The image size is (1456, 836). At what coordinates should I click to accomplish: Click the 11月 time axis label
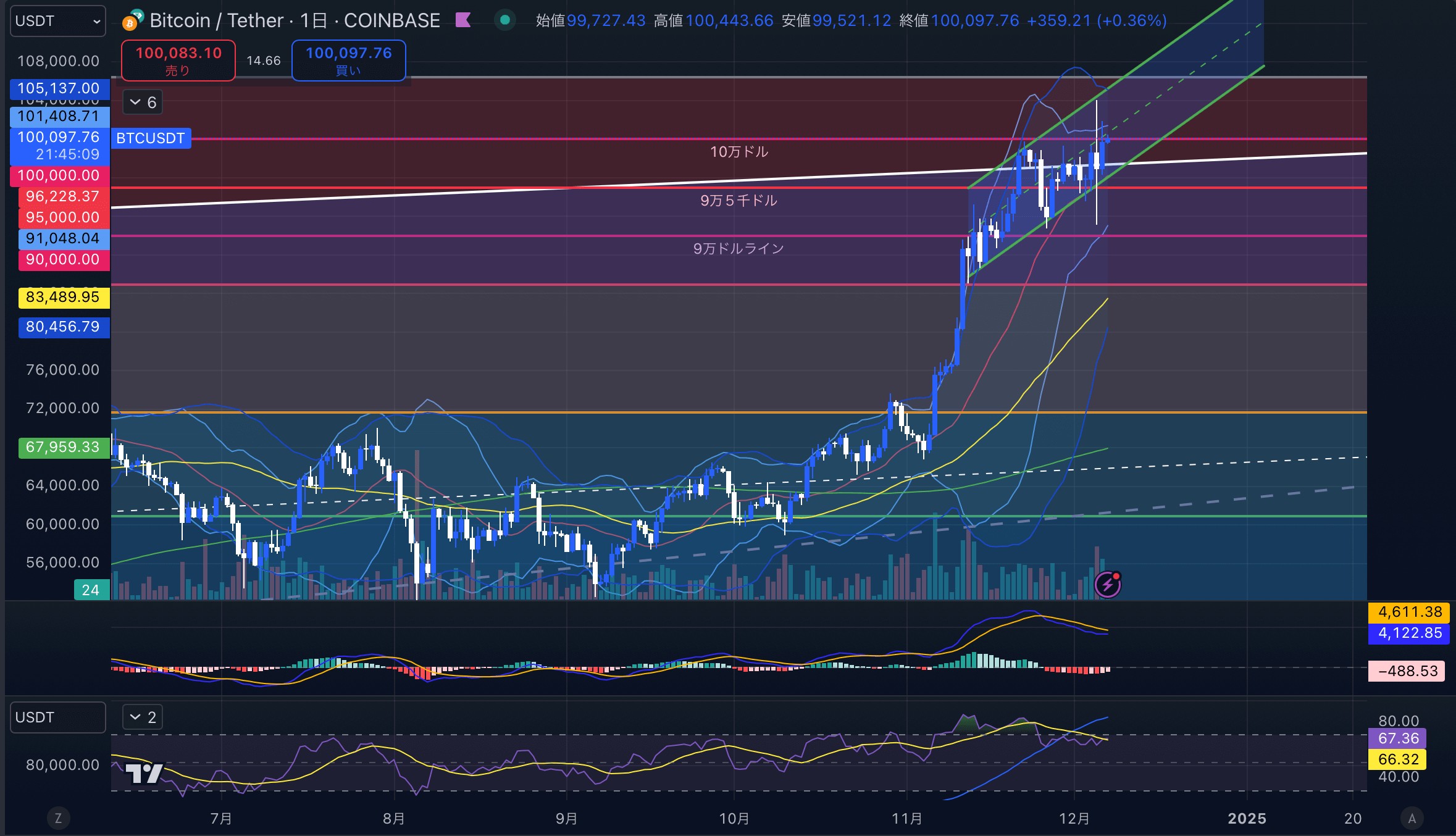(907, 819)
